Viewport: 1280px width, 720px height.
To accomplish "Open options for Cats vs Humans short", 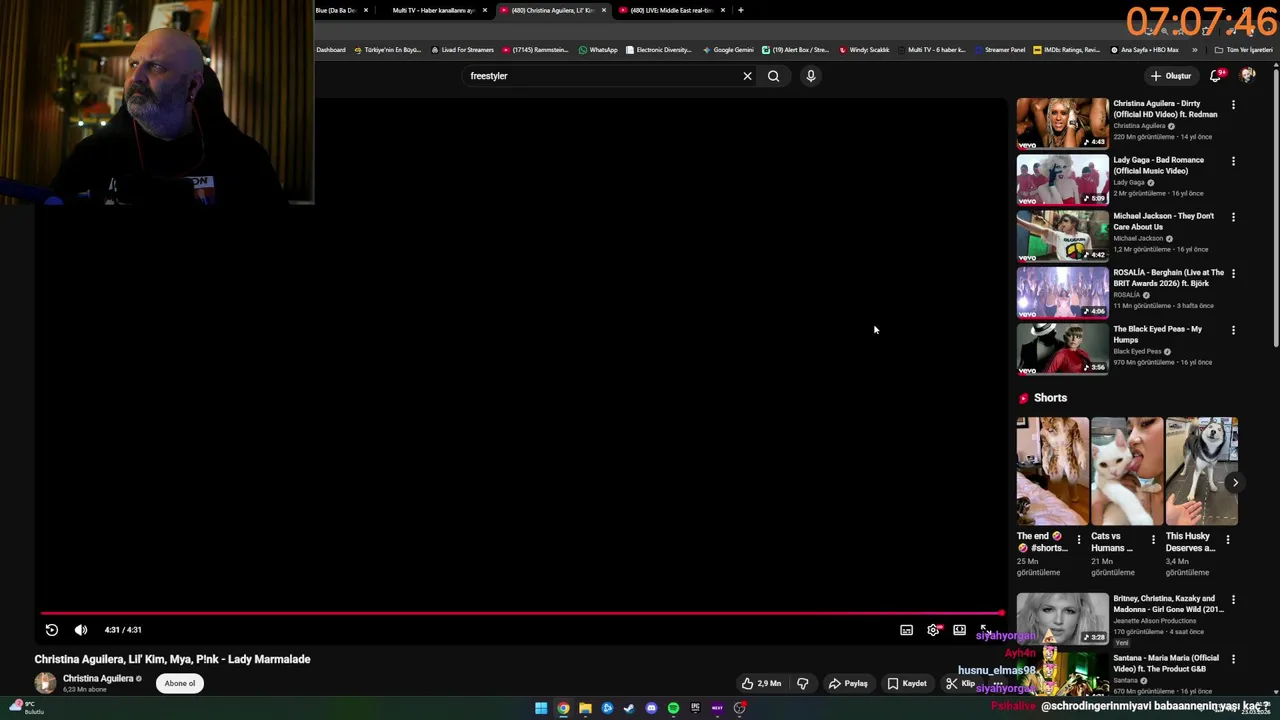I will pyautogui.click(x=1153, y=540).
